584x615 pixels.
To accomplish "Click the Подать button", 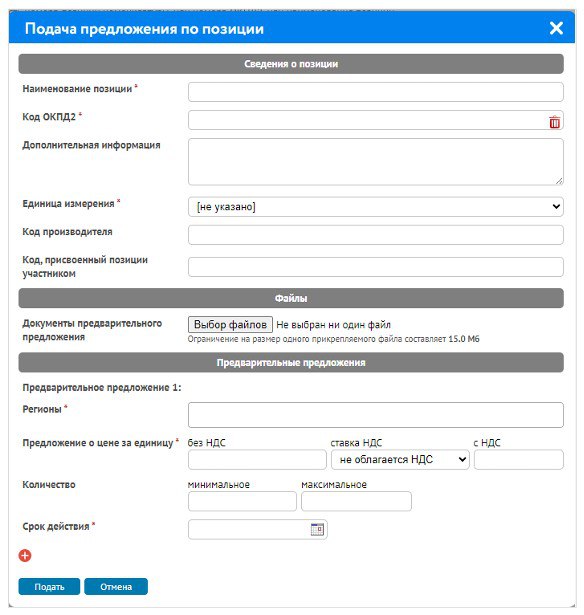I will (49, 587).
